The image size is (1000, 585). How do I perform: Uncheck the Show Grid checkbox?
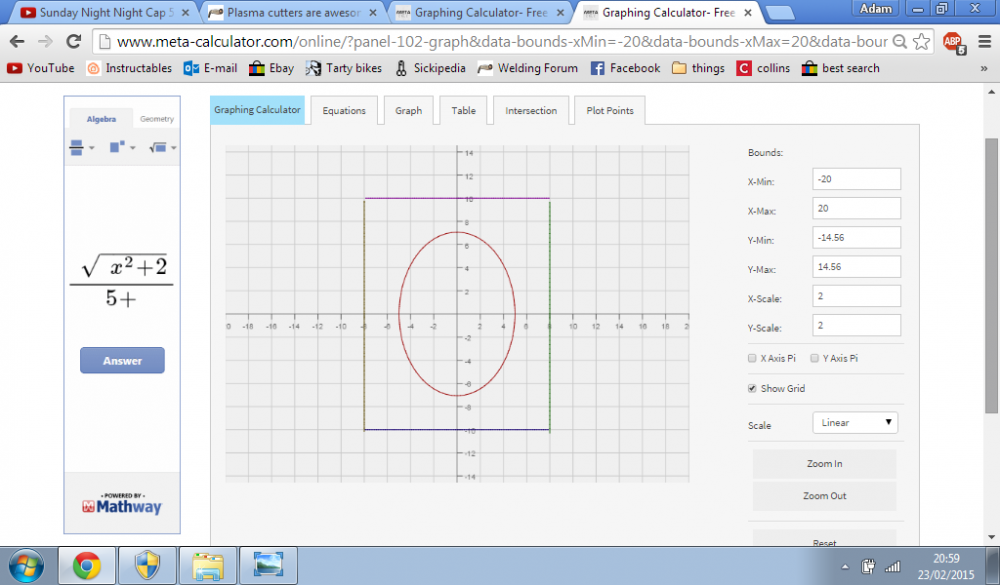(x=752, y=388)
